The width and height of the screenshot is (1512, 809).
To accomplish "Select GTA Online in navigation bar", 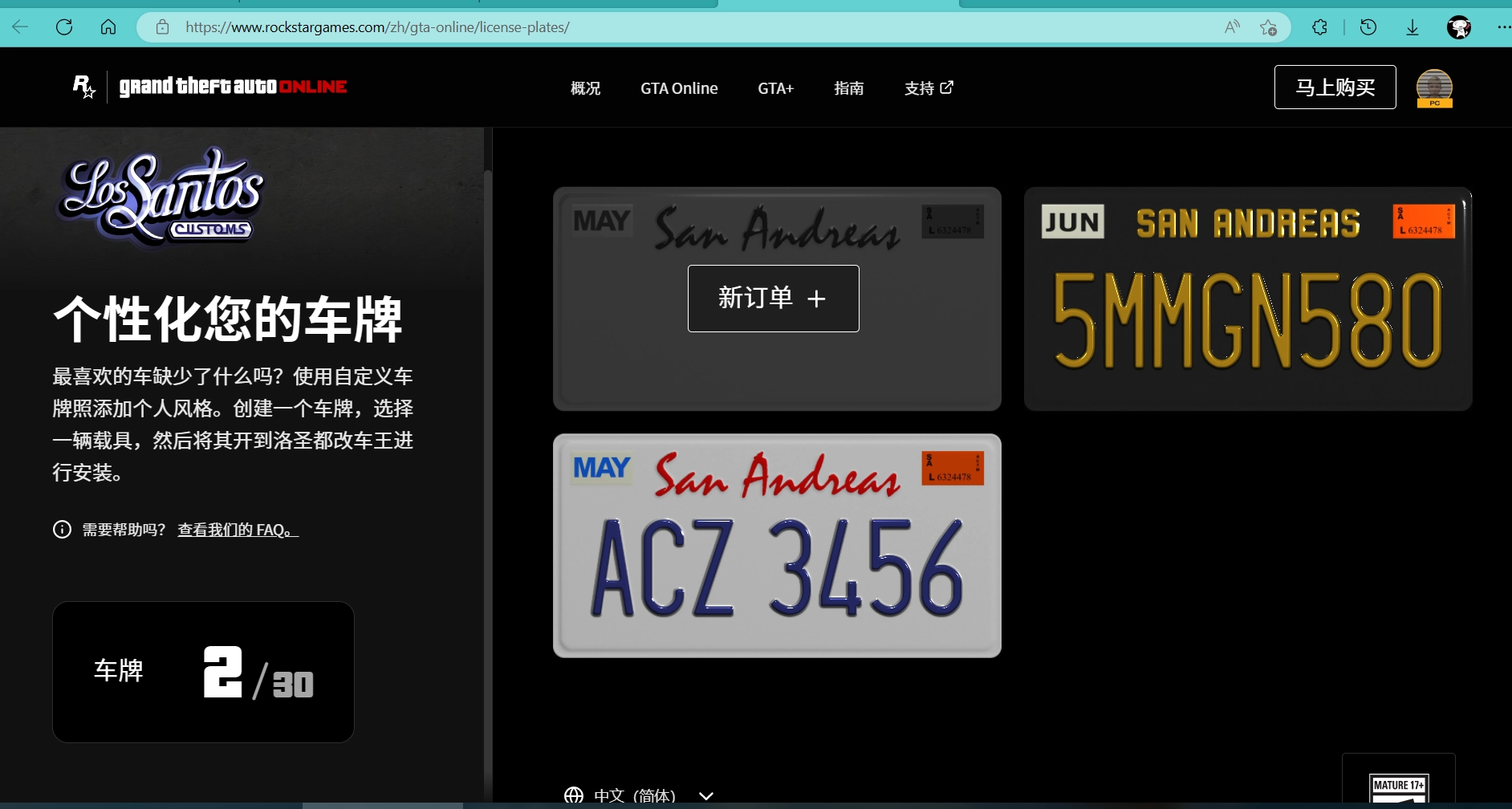I will pyautogui.click(x=679, y=88).
